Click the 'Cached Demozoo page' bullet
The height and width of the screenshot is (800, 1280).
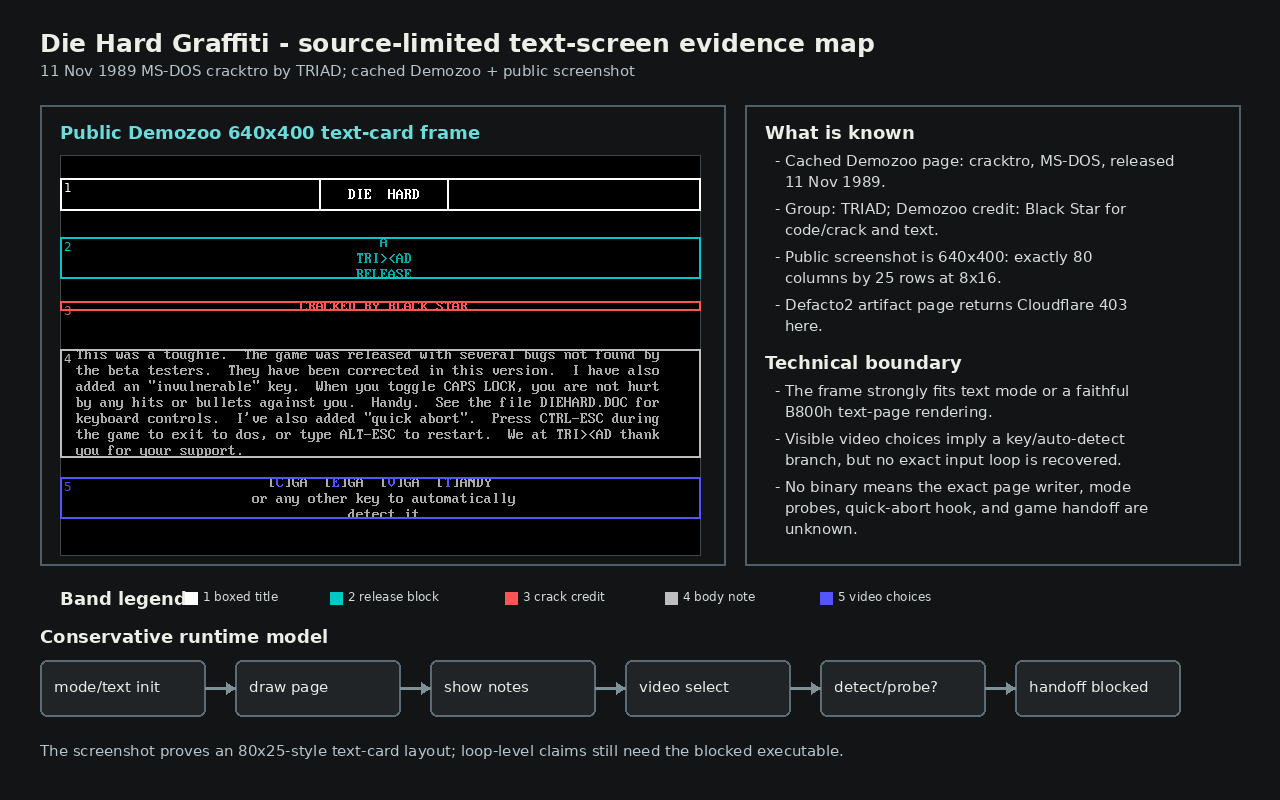click(x=975, y=171)
